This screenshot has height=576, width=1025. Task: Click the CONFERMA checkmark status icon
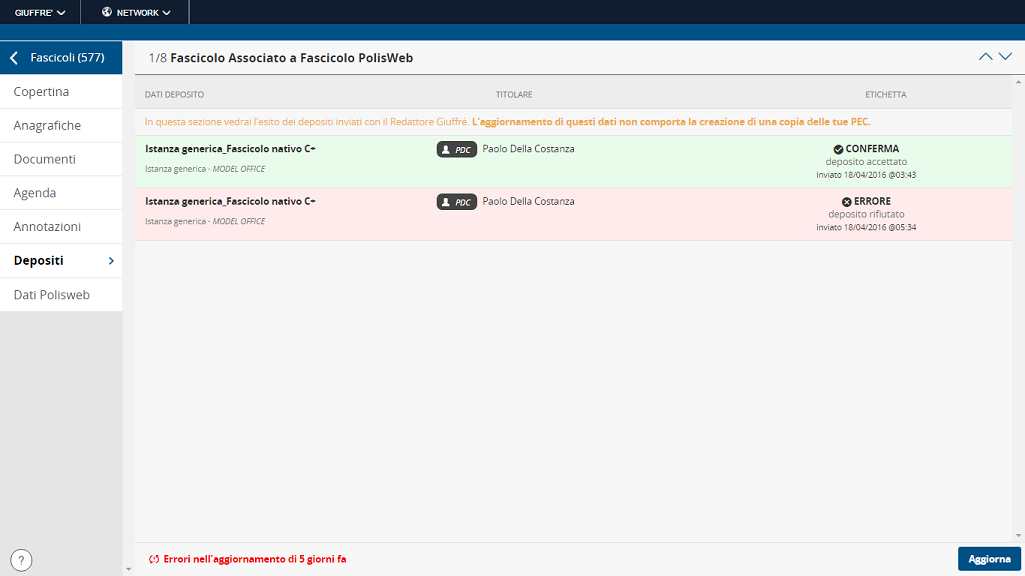pos(838,149)
